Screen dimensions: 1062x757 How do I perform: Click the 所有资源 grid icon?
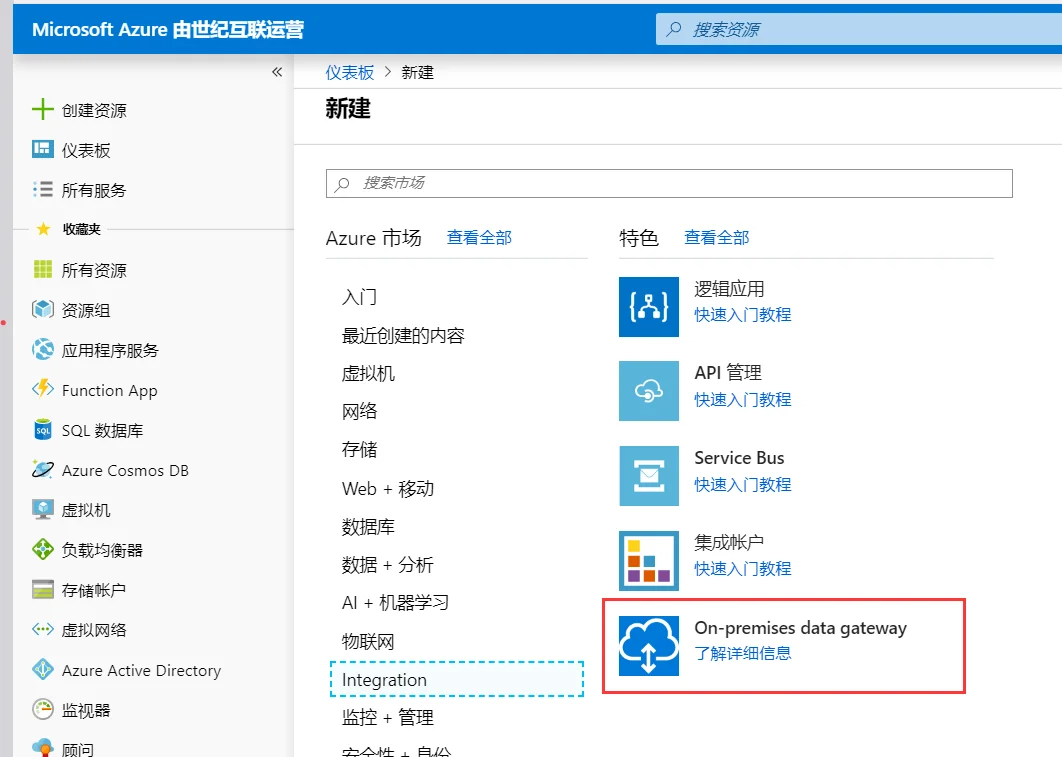pos(43,269)
